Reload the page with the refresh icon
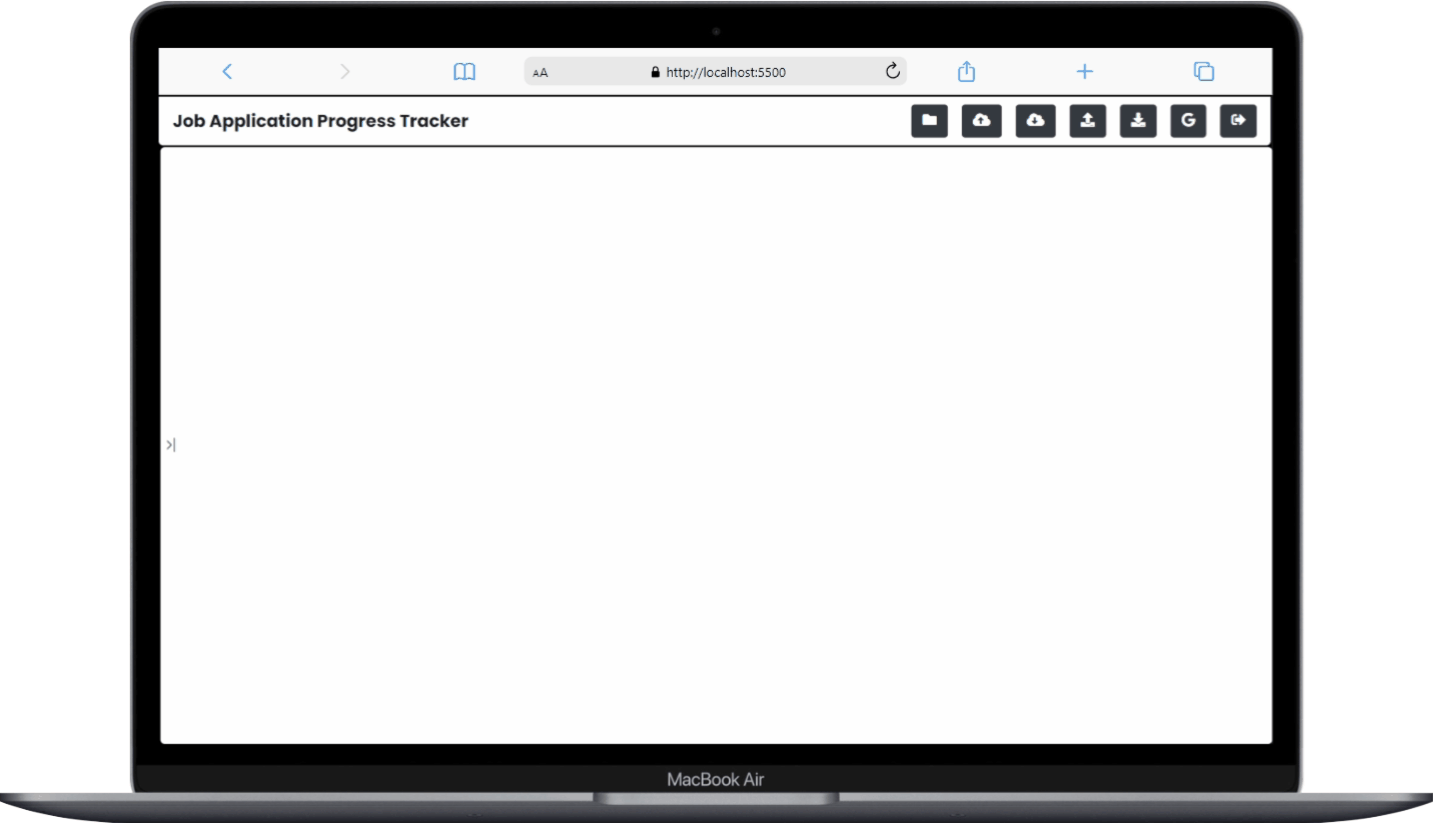Image resolution: width=1433 pixels, height=823 pixels. [x=893, y=71]
